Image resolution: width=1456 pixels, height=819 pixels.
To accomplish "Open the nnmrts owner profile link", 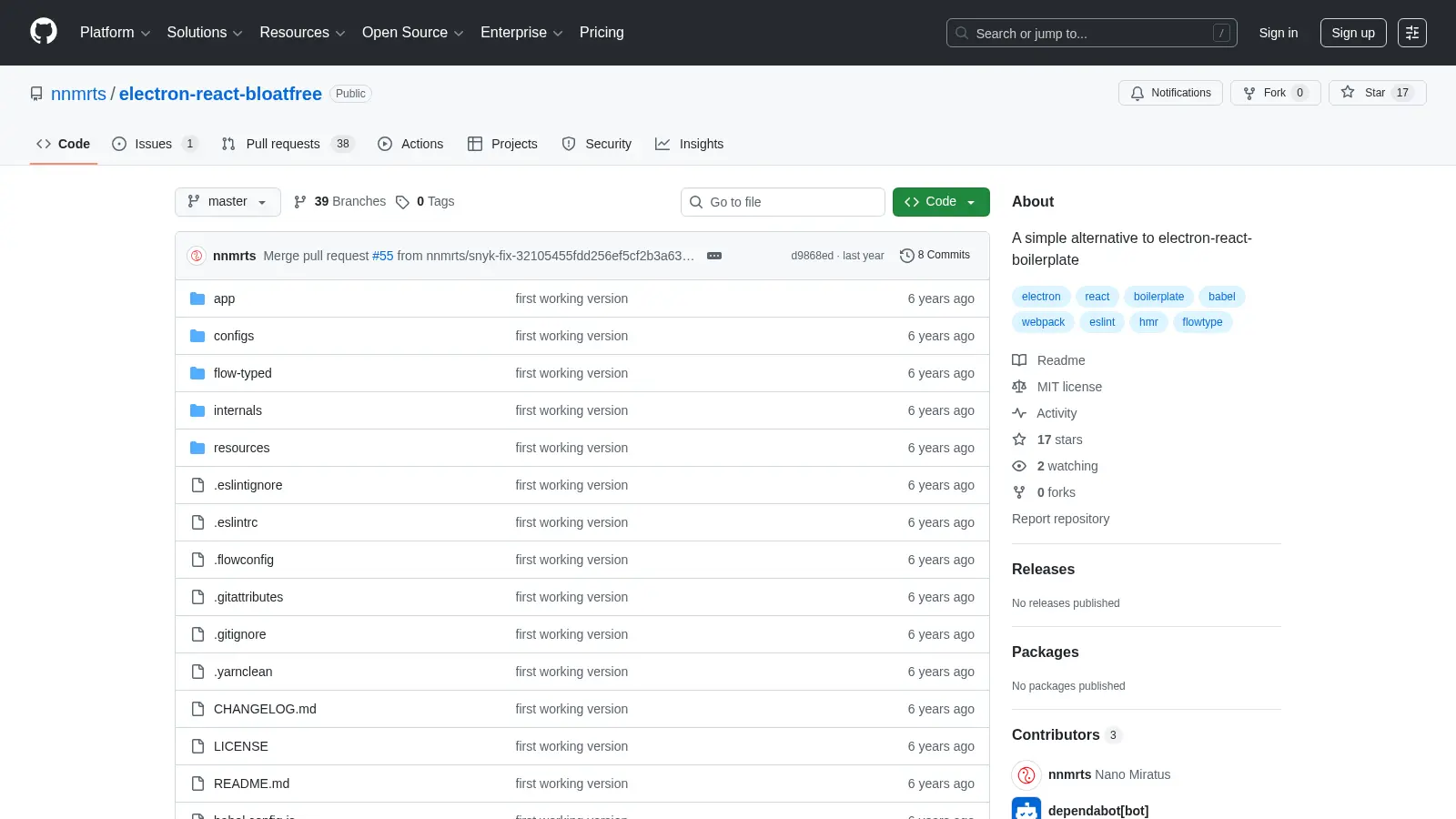I will tap(78, 94).
